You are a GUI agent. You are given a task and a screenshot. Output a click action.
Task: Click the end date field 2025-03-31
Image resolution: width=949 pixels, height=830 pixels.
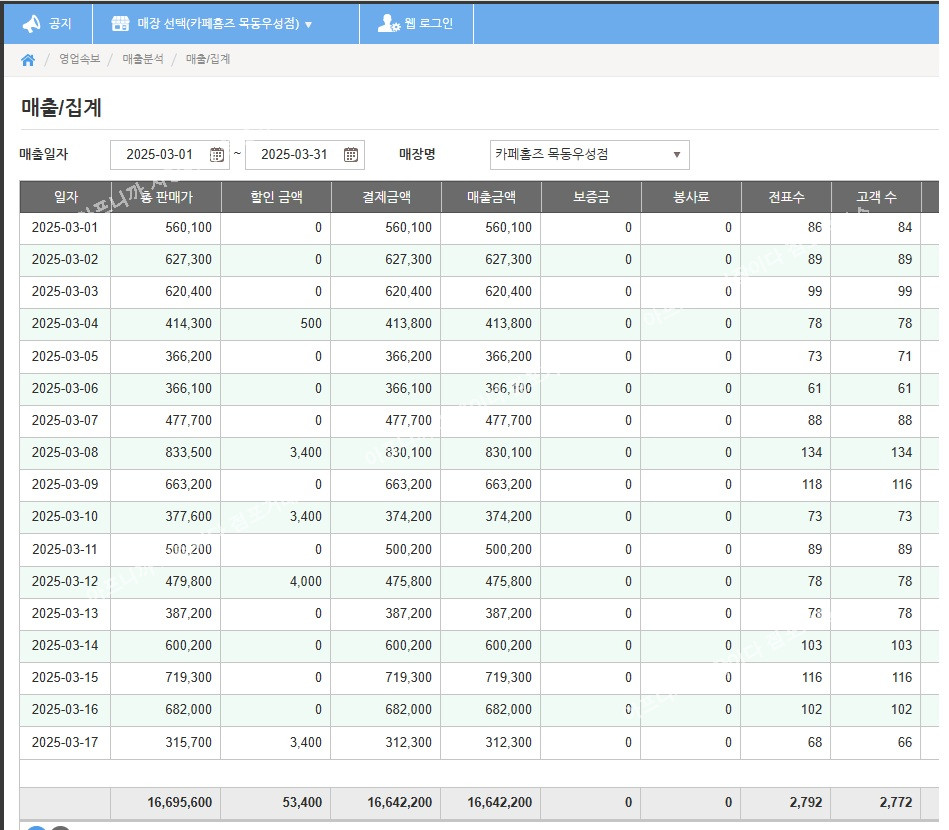(x=294, y=155)
